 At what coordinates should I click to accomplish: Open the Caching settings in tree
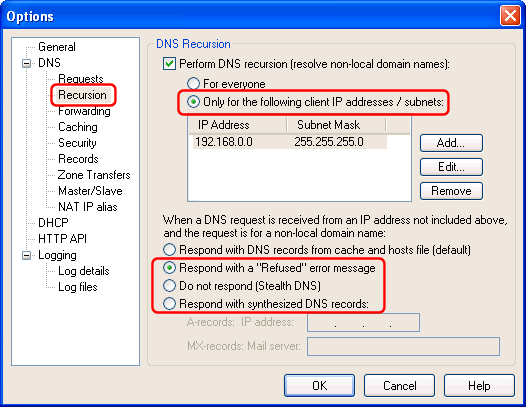(78, 127)
